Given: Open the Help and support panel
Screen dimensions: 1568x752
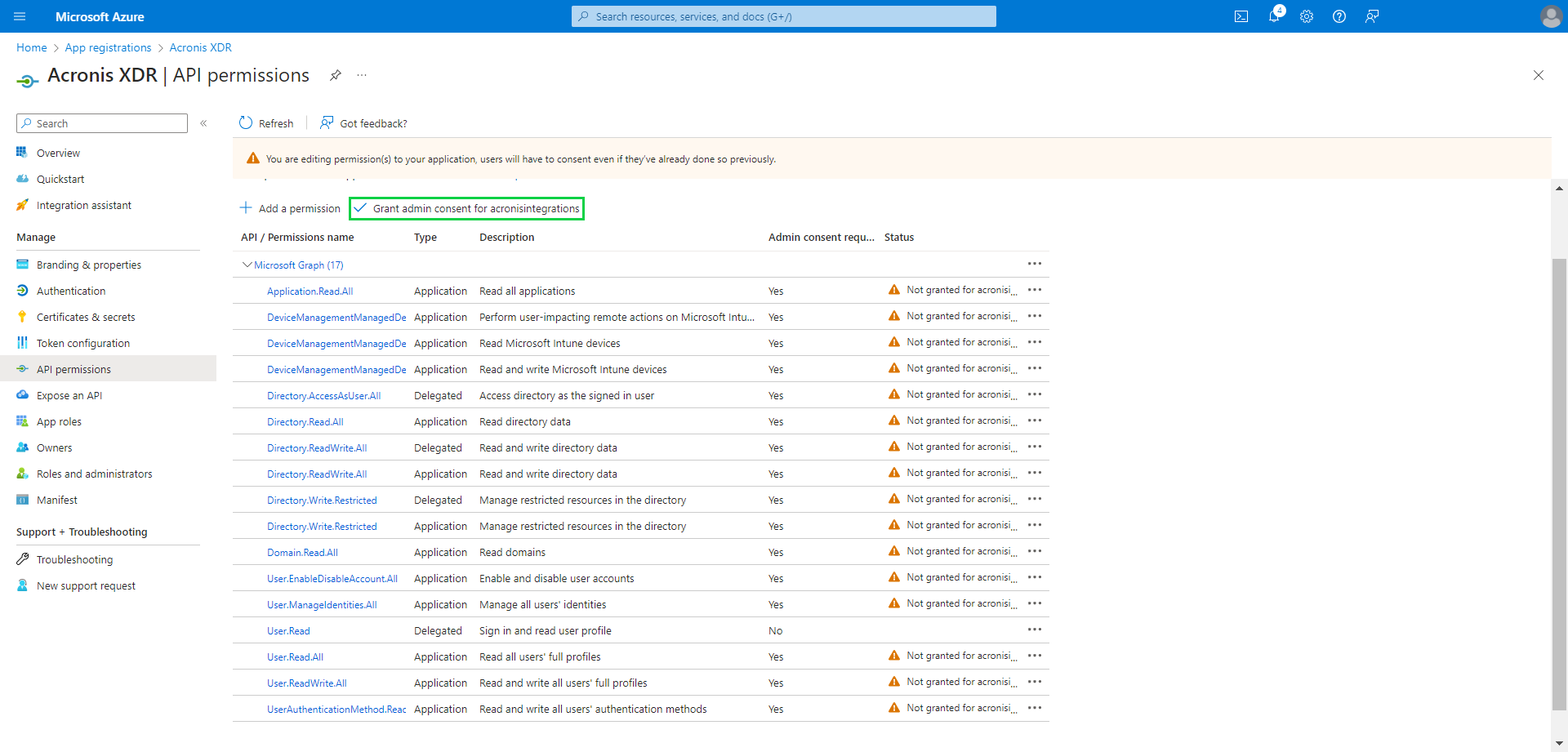Looking at the screenshot, I should pyautogui.click(x=1339, y=16).
